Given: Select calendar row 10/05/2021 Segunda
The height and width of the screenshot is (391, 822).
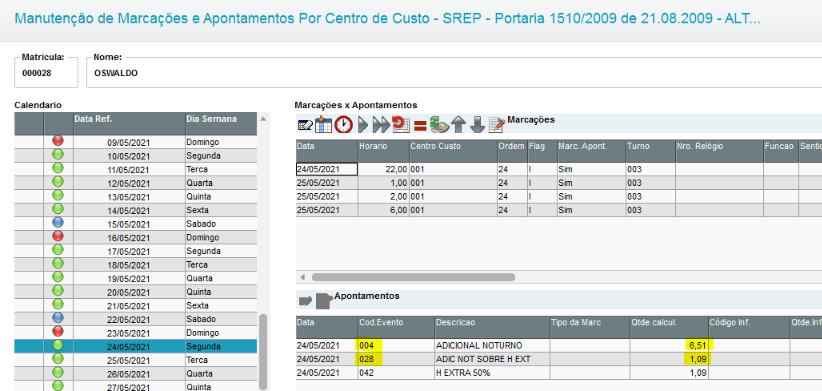Looking at the screenshot, I should pos(136,156).
